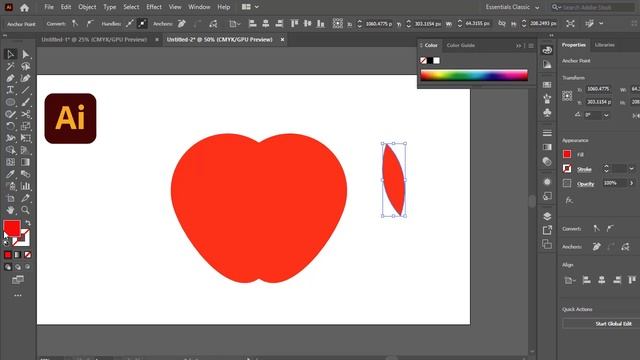Open the Effect menu

pos(154,7)
